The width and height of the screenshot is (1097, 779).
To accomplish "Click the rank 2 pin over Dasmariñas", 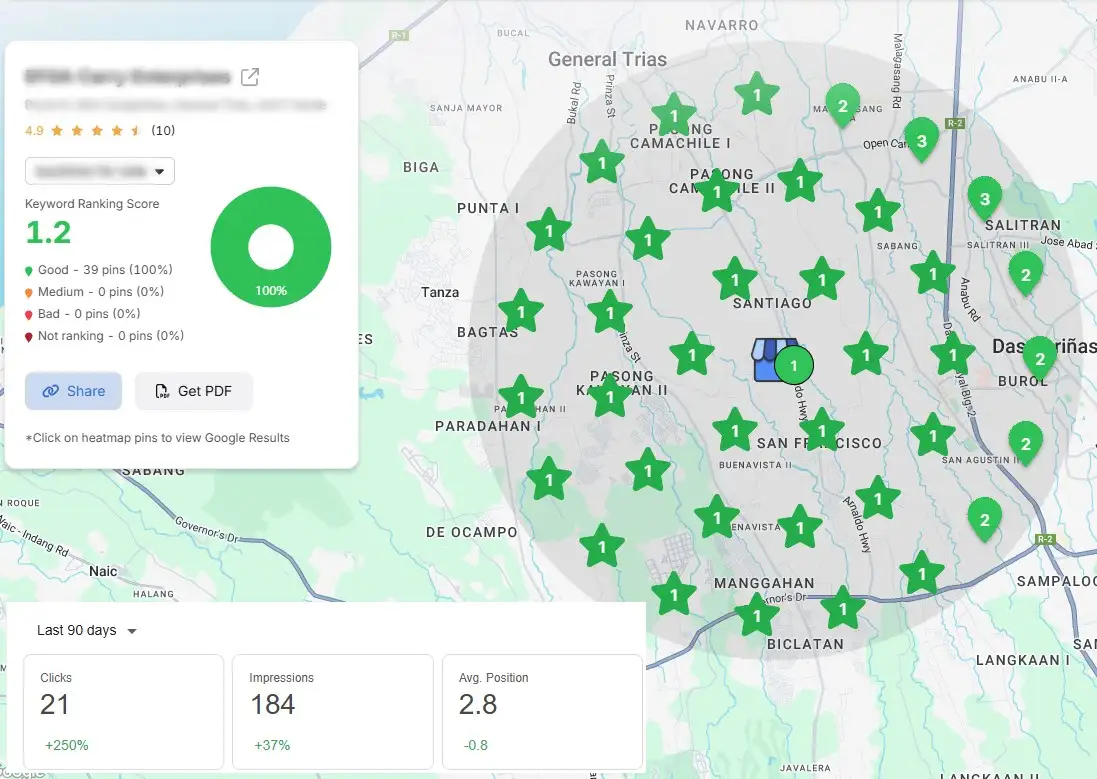I will click(1039, 359).
